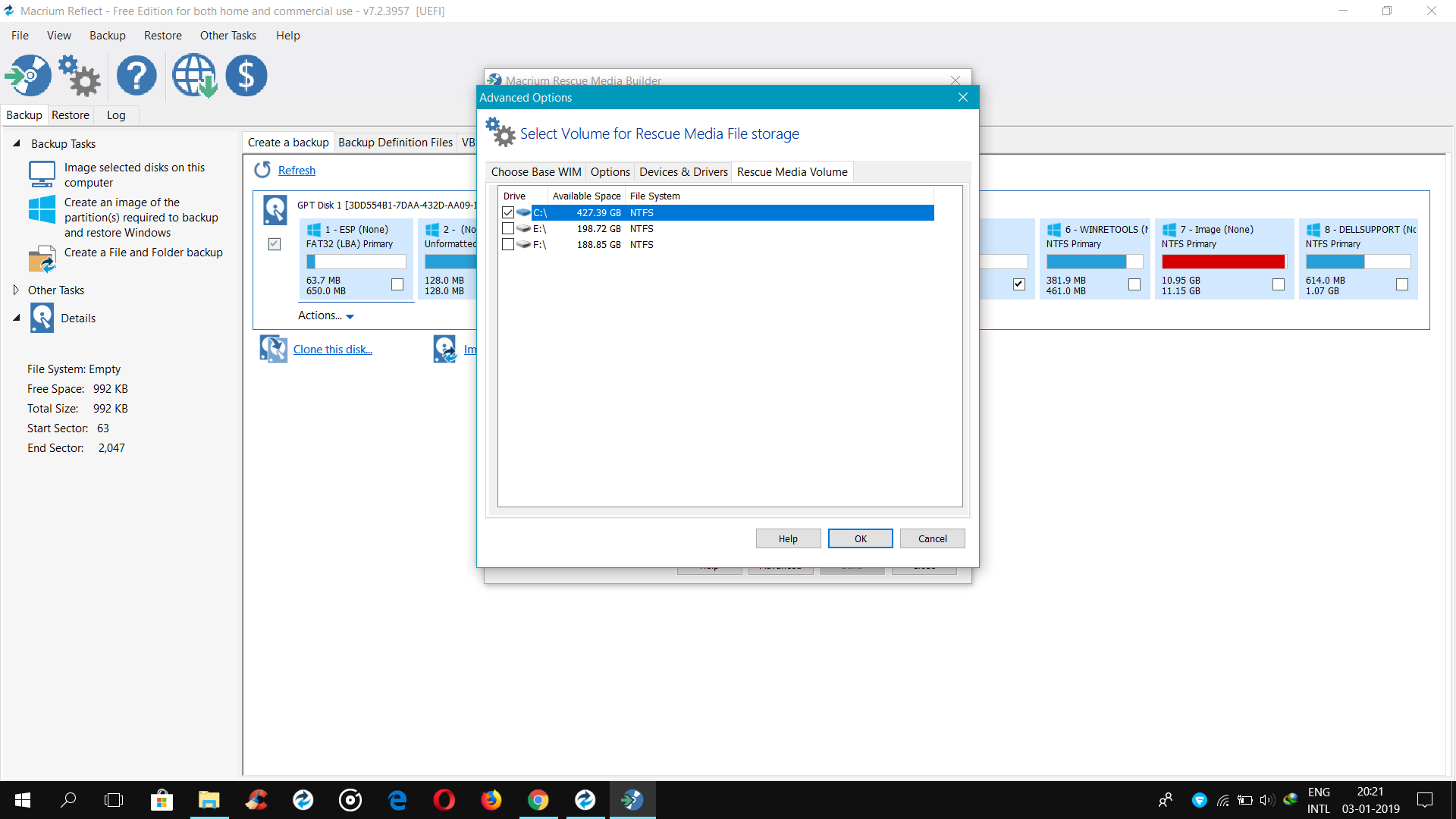Open Chrome from the taskbar

[538, 800]
